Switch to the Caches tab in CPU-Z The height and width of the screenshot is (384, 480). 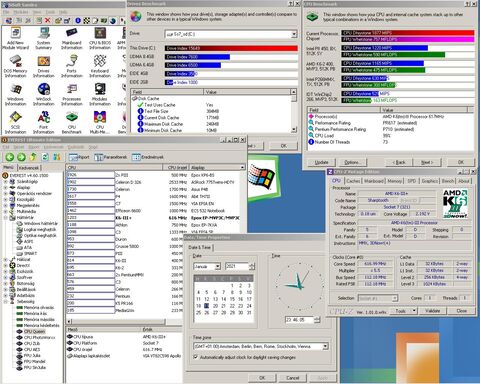tap(353, 181)
